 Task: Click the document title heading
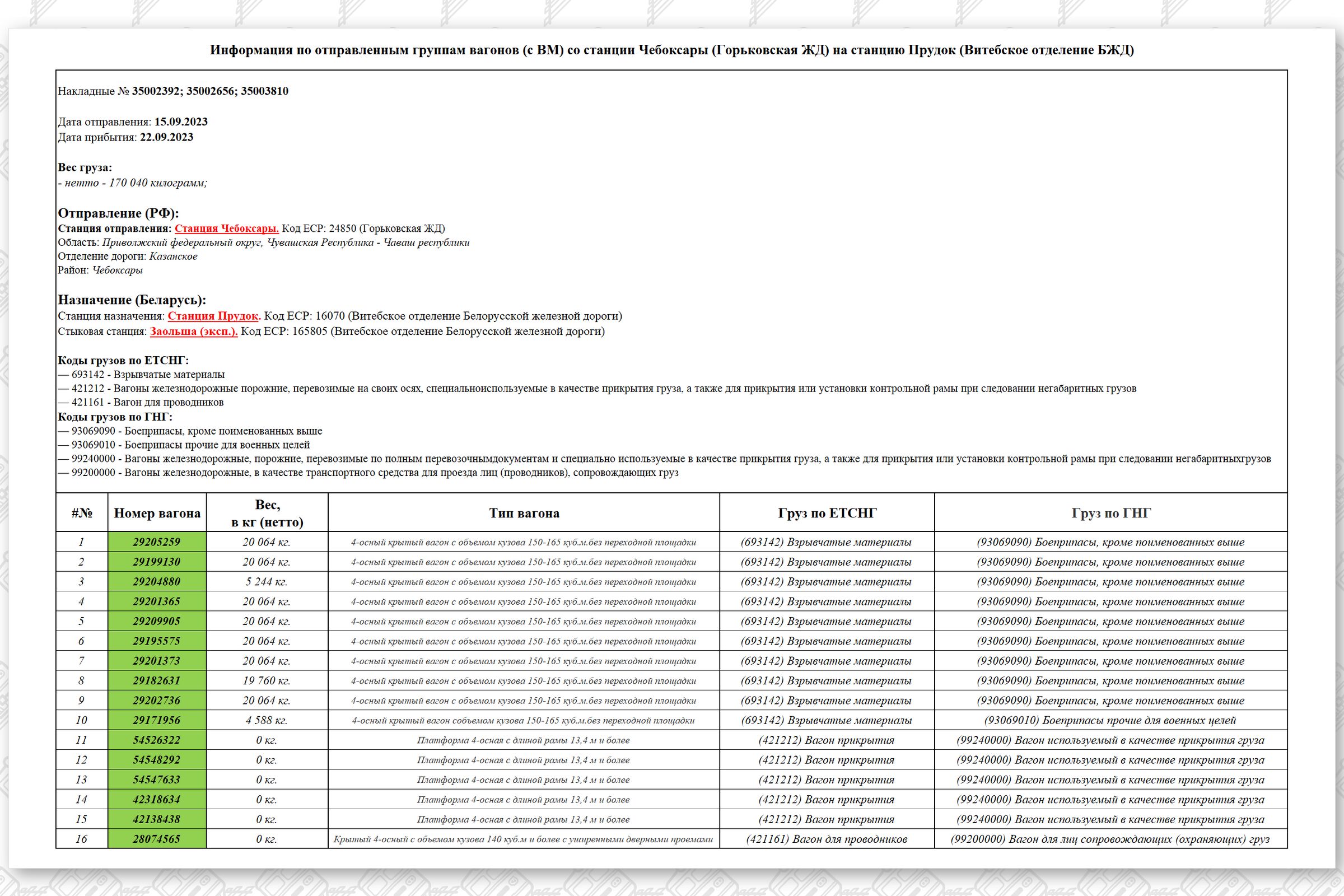coord(671,50)
